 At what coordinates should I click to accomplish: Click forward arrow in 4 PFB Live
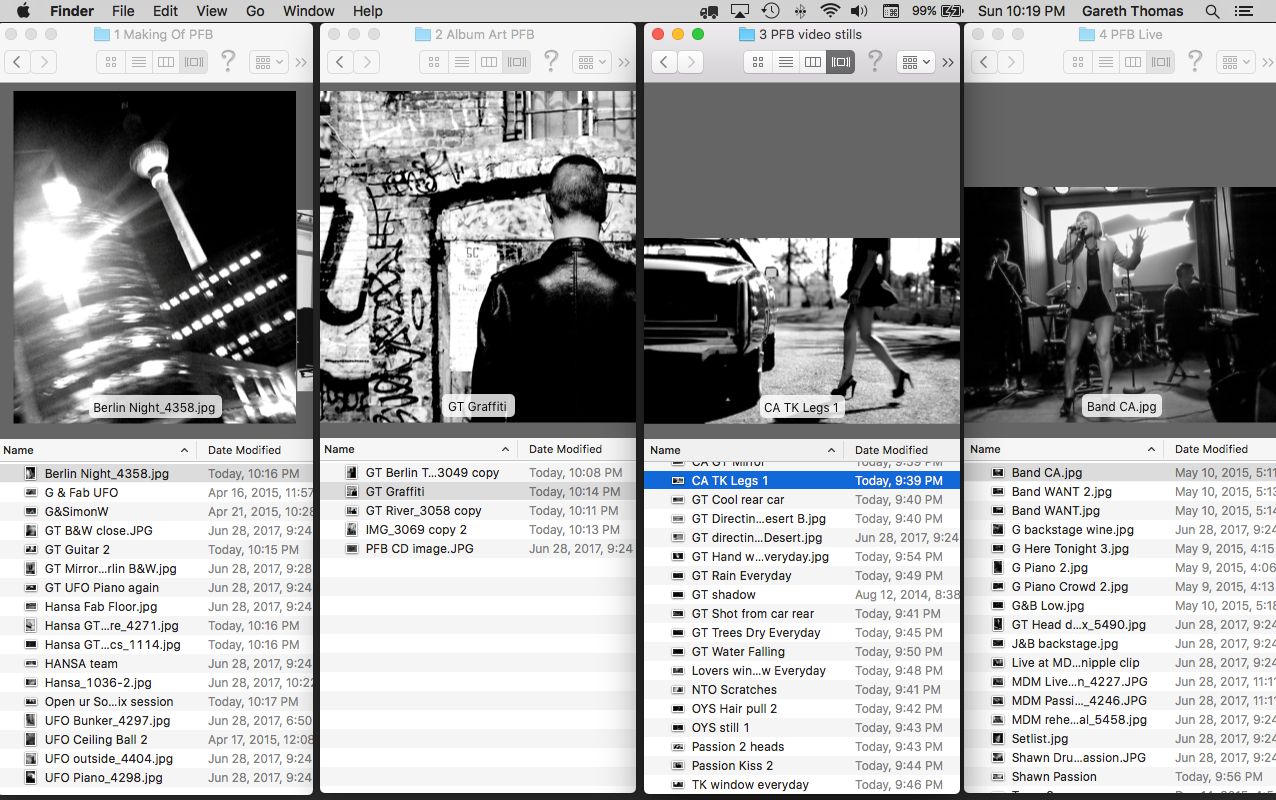click(1010, 62)
